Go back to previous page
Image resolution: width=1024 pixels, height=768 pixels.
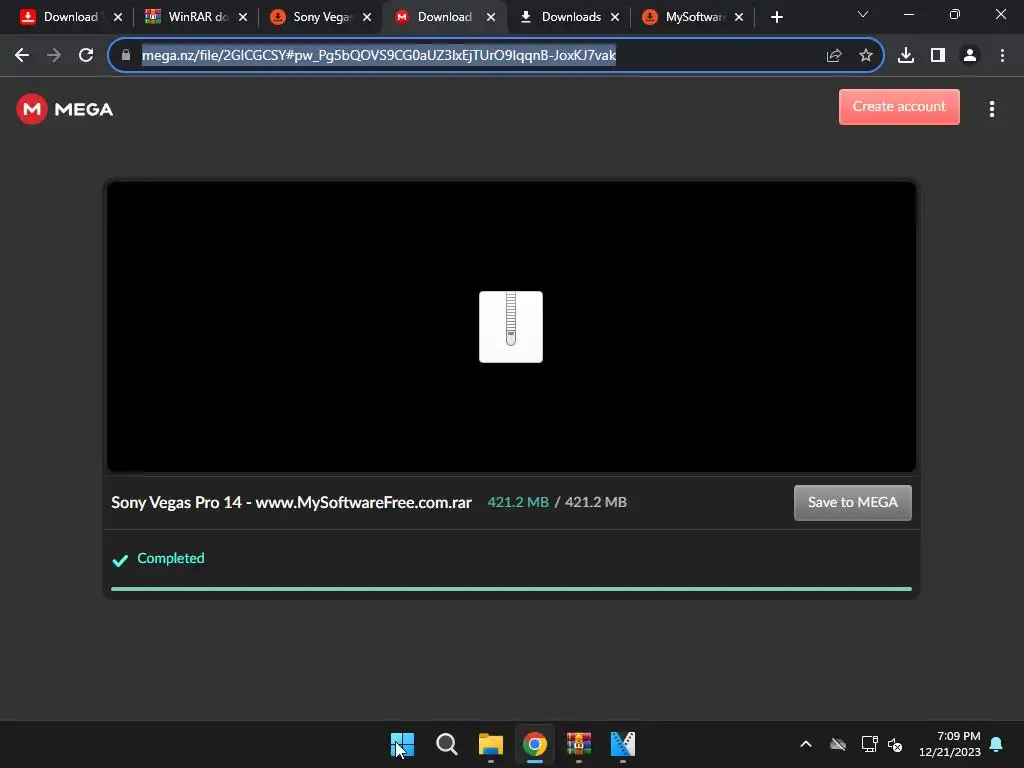pos(22,55)
